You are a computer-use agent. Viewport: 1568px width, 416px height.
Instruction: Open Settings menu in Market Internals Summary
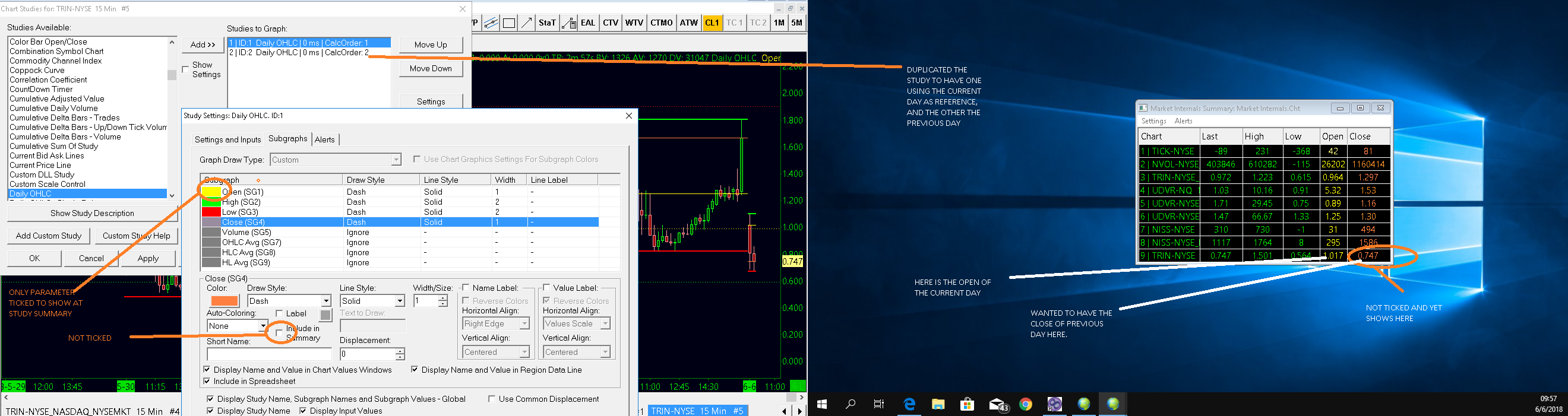click(x=1153, y=121)
